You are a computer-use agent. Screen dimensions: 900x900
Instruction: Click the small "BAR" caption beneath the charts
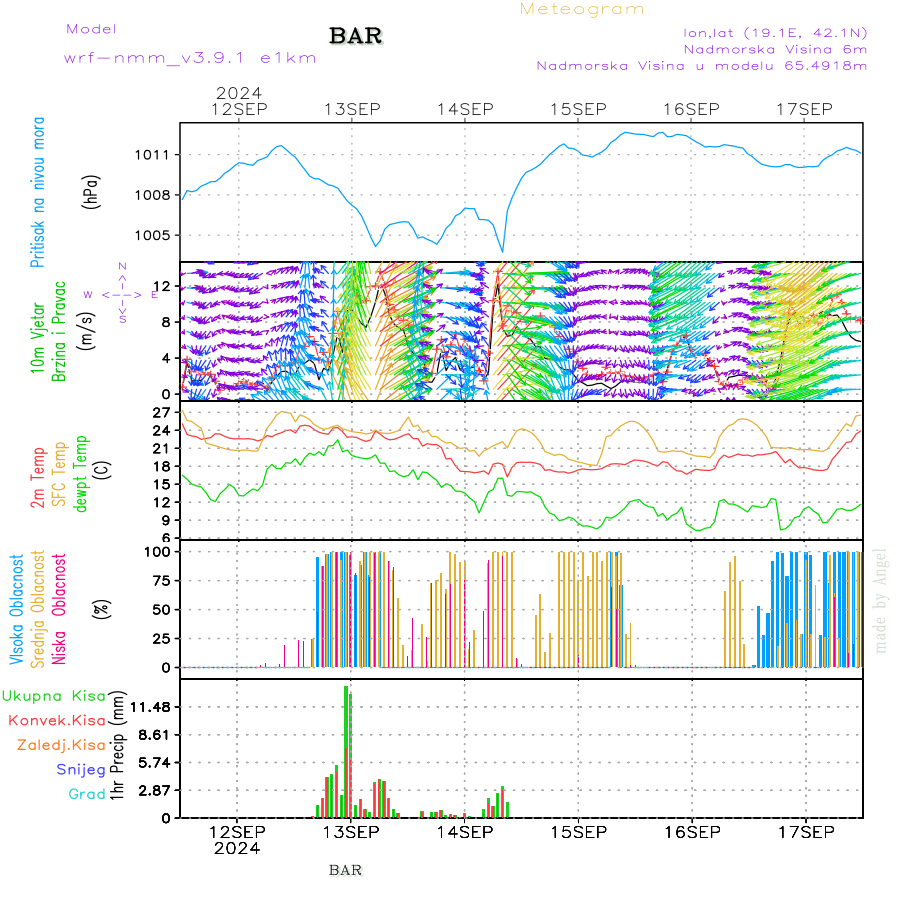click(x=346, y=870)
